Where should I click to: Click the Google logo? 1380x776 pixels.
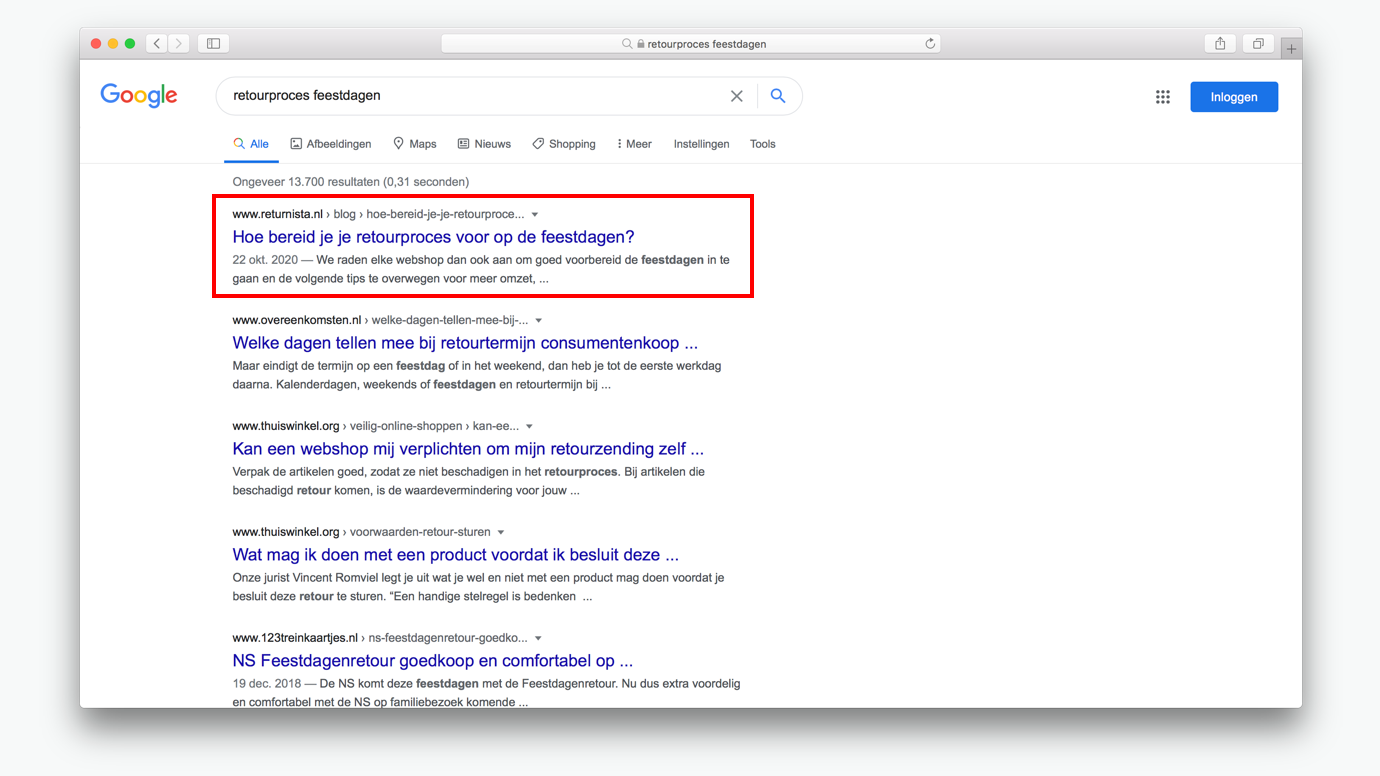(139, 96)
